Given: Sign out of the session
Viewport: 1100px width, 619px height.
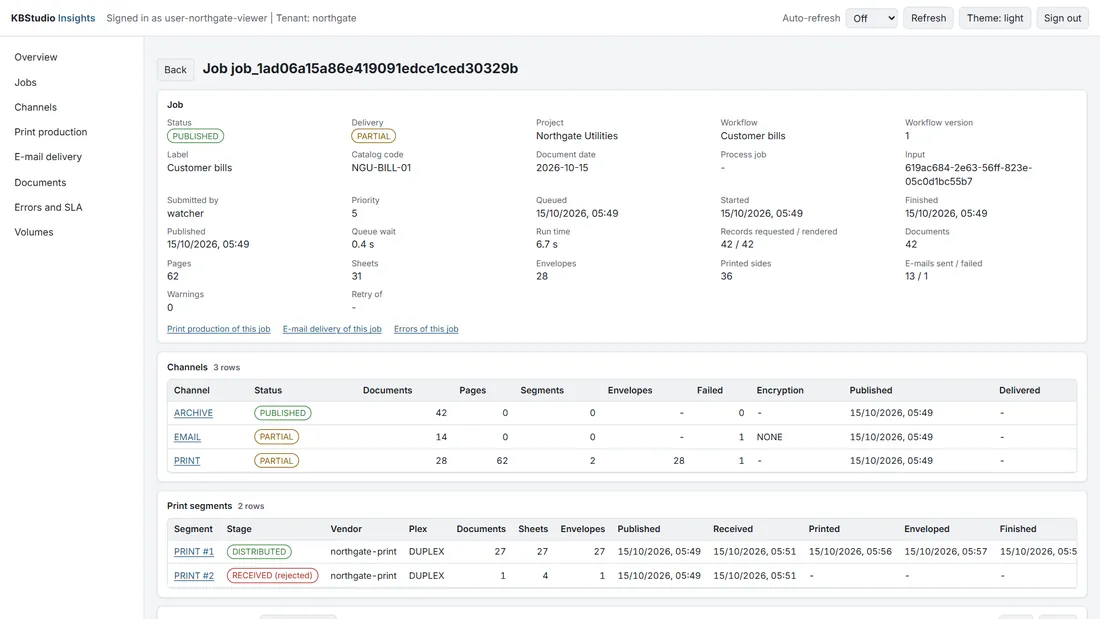Looking at the screenshot, I should point(1062,18).
